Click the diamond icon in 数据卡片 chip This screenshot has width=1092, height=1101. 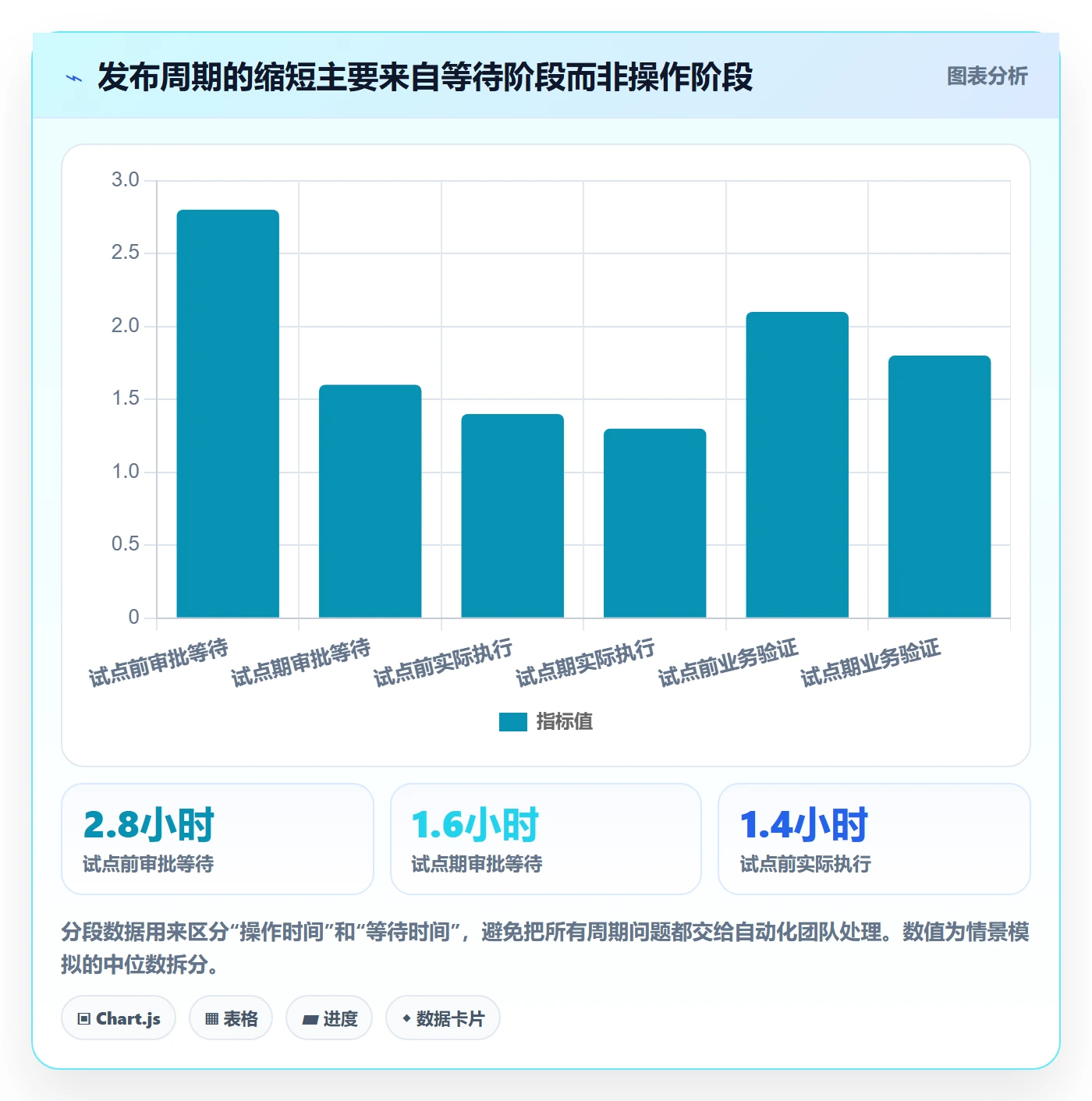coord(406,1018)
